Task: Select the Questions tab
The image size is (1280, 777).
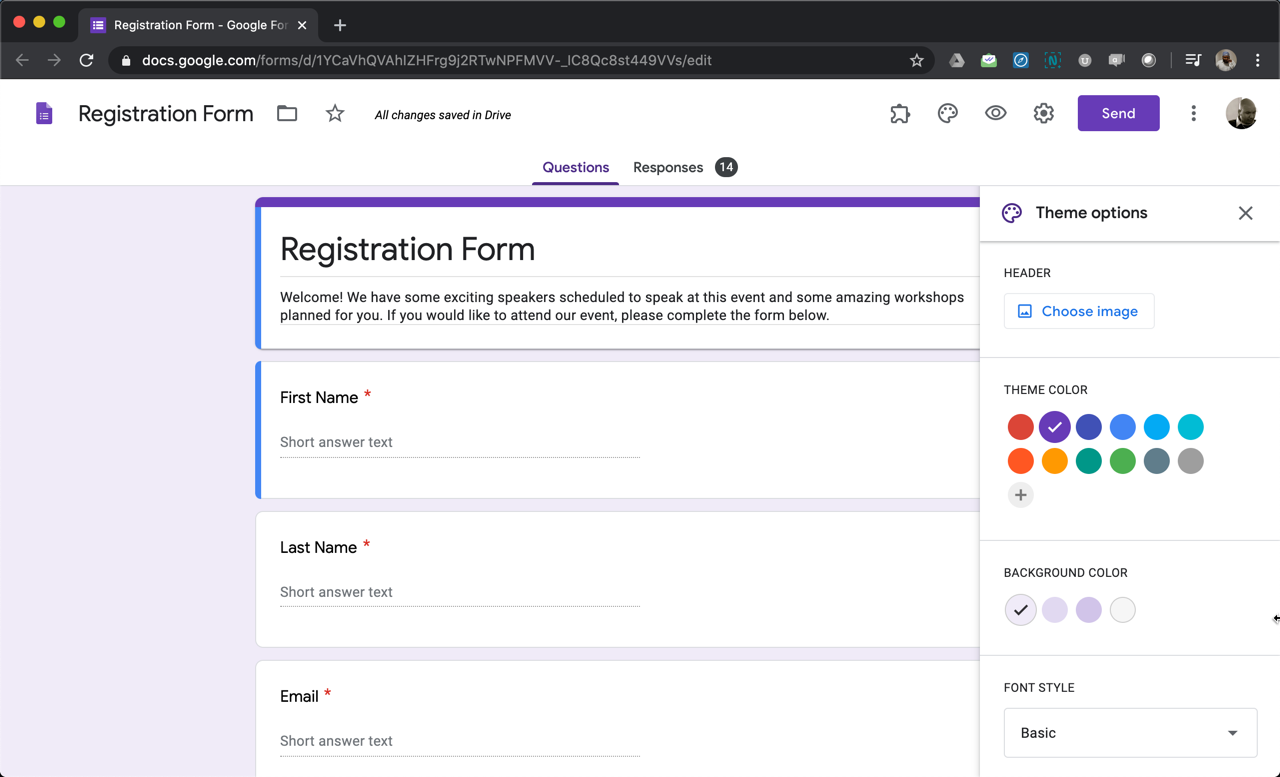Action: [575, 167]
